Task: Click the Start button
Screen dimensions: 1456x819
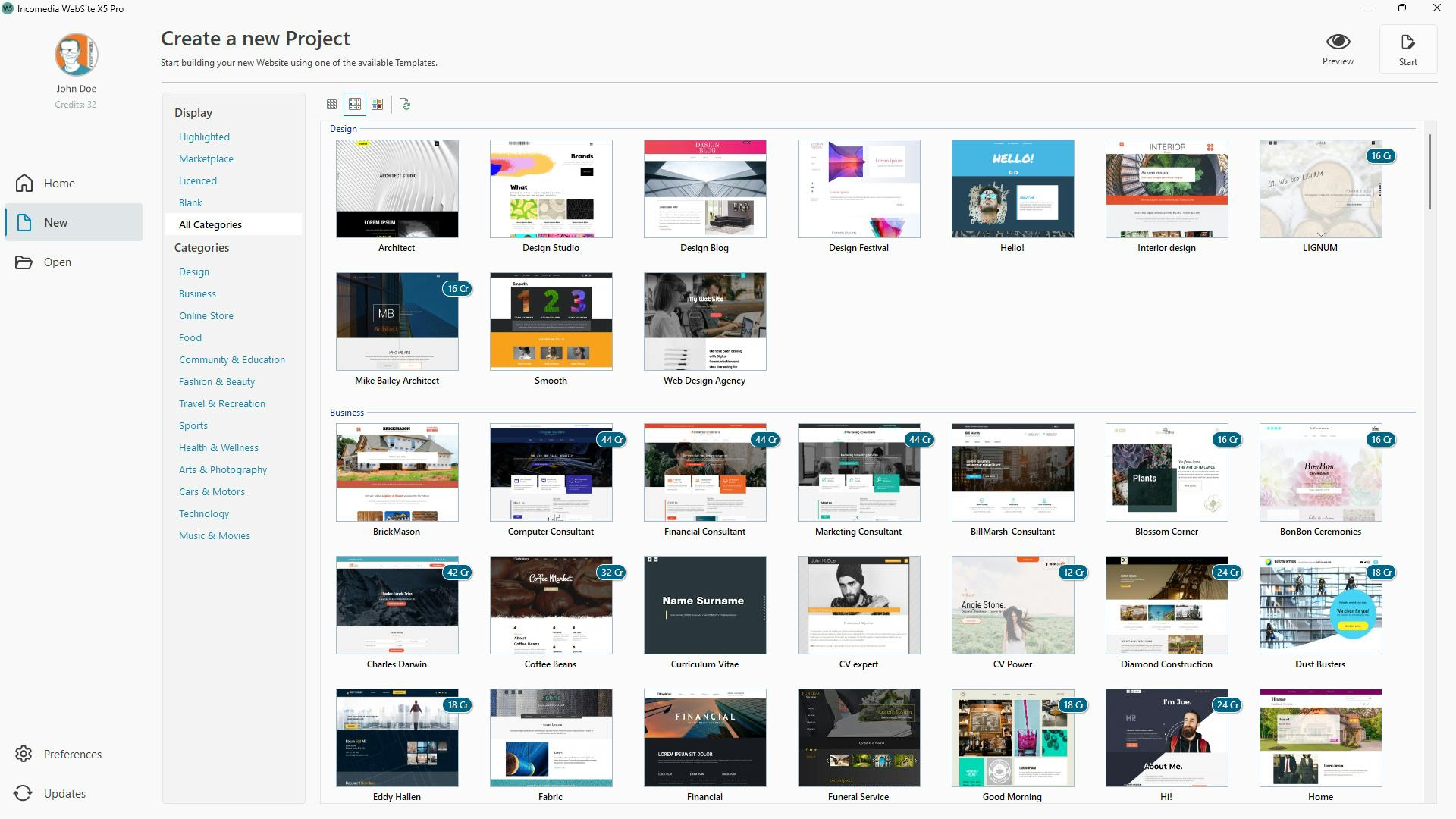Action: pyautogui.click(x=1408, y=49)
